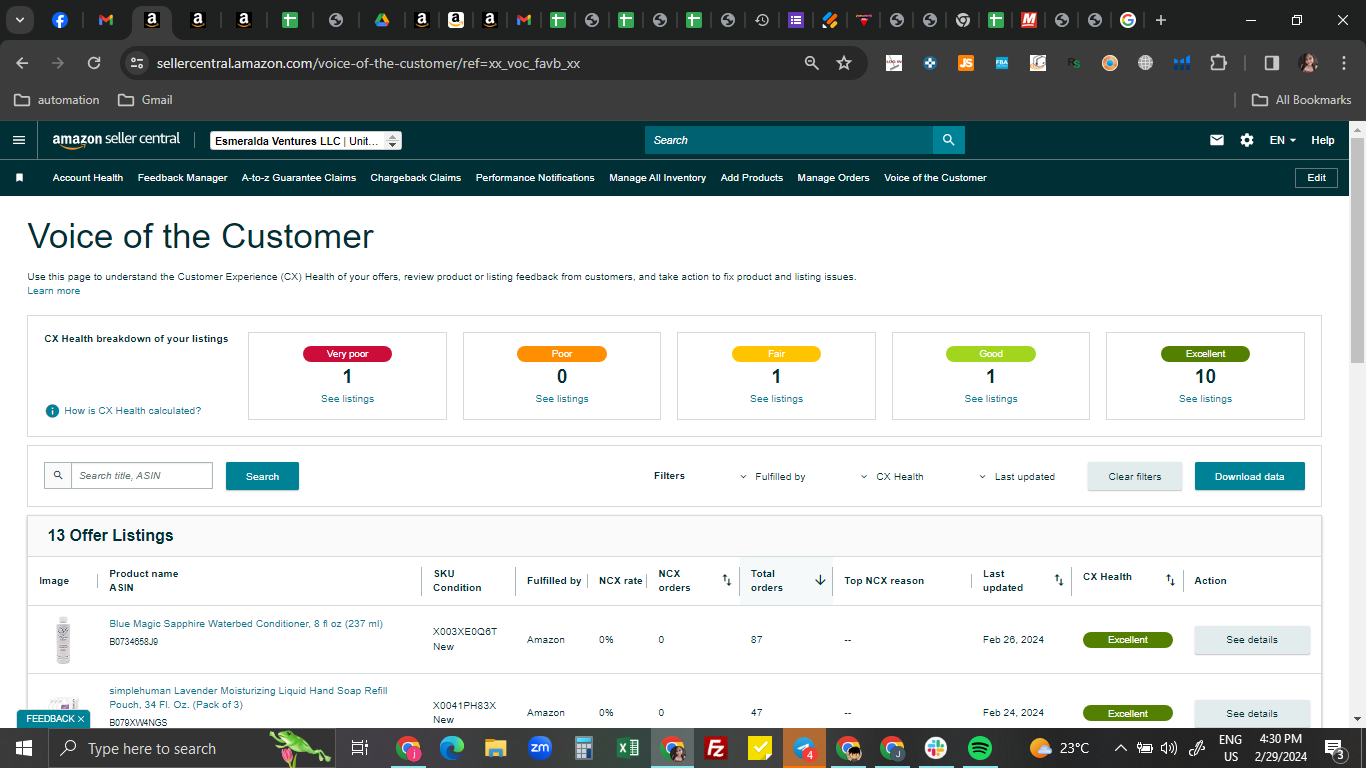This screenshot has height=768, width=1366.
Task: Go to Account Health
Action: [88, 178]
